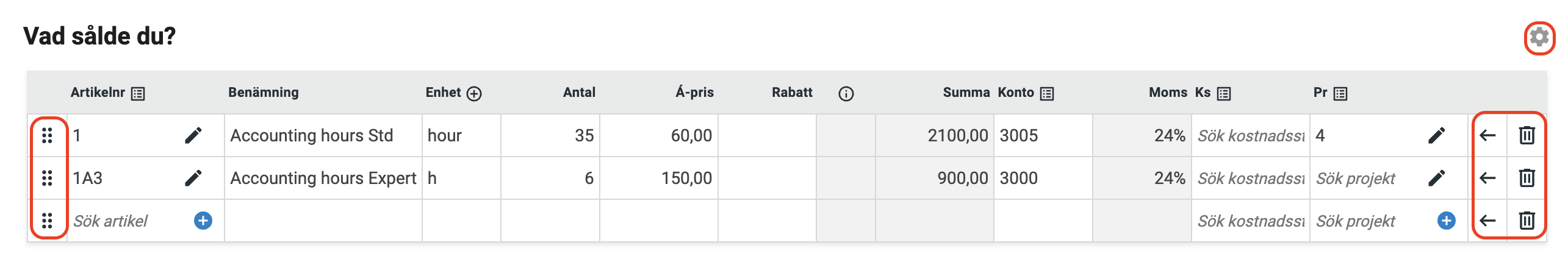This screenshot has width=1568, height=262.
Task: Click Antal field showing 35
Action: coord(550,135)
